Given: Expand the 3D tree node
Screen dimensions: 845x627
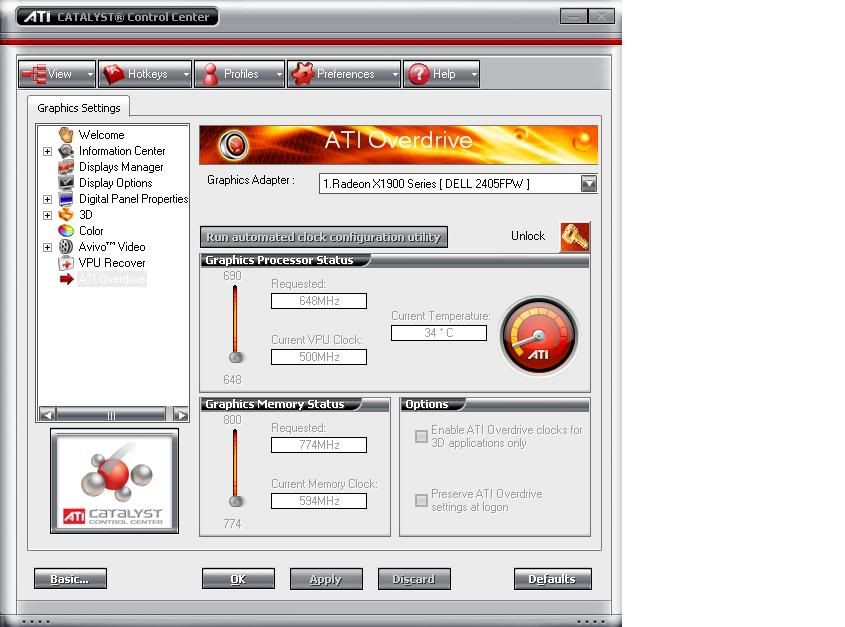Looking at the screenshot, I should pyautogui.click(x=47, y=215).
